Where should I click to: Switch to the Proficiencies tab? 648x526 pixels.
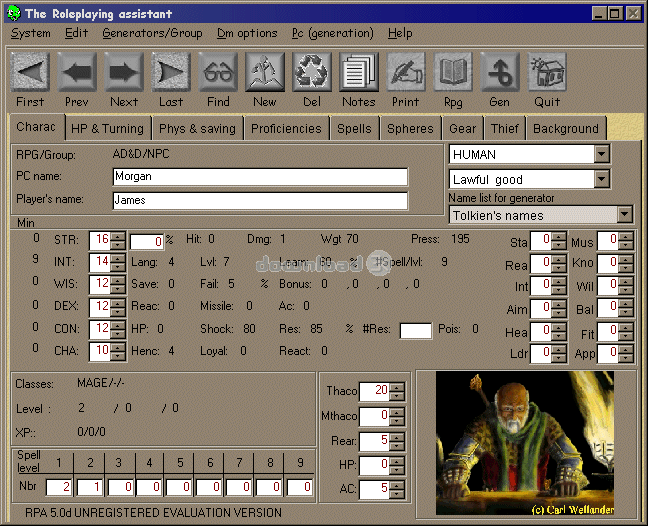[286, 129]
